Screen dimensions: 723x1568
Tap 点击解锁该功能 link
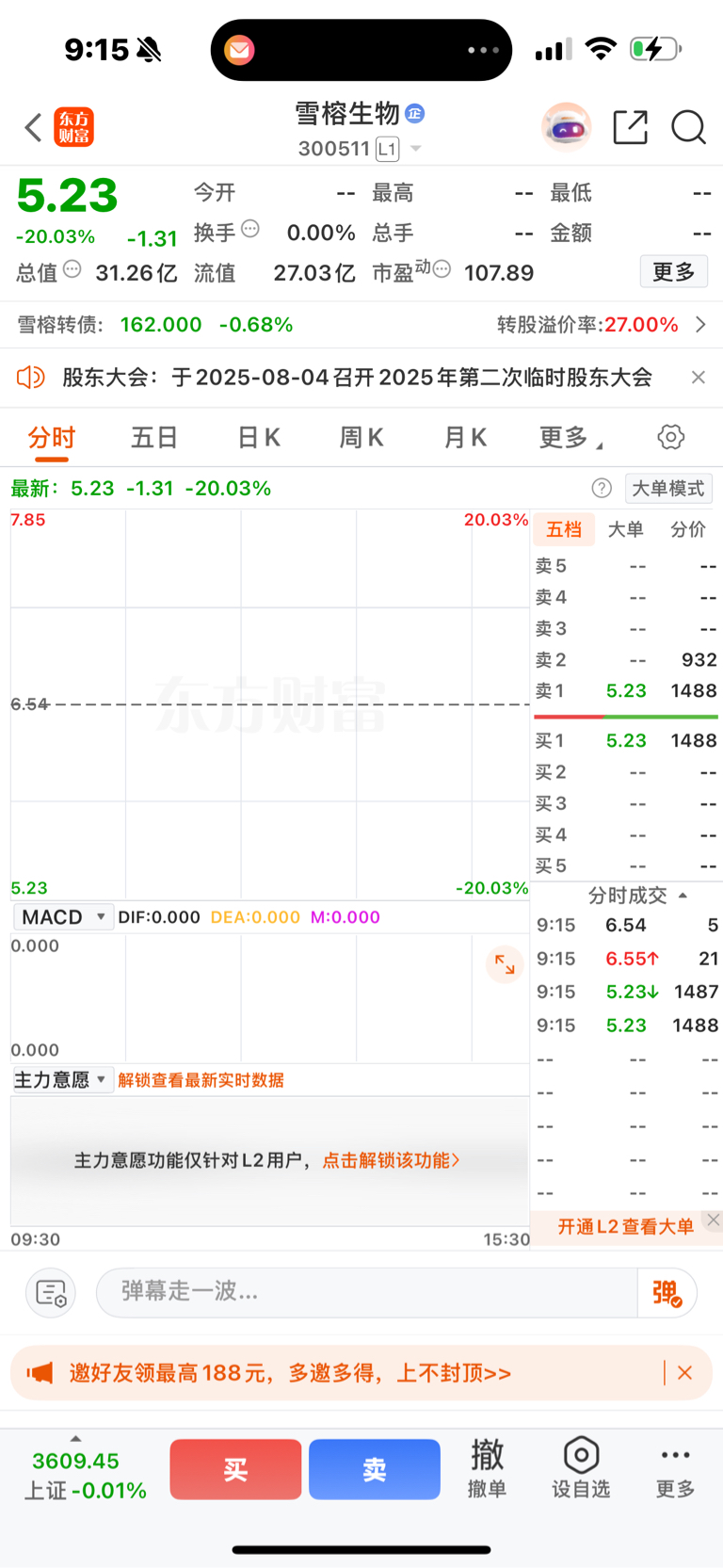click(391, 1161)
